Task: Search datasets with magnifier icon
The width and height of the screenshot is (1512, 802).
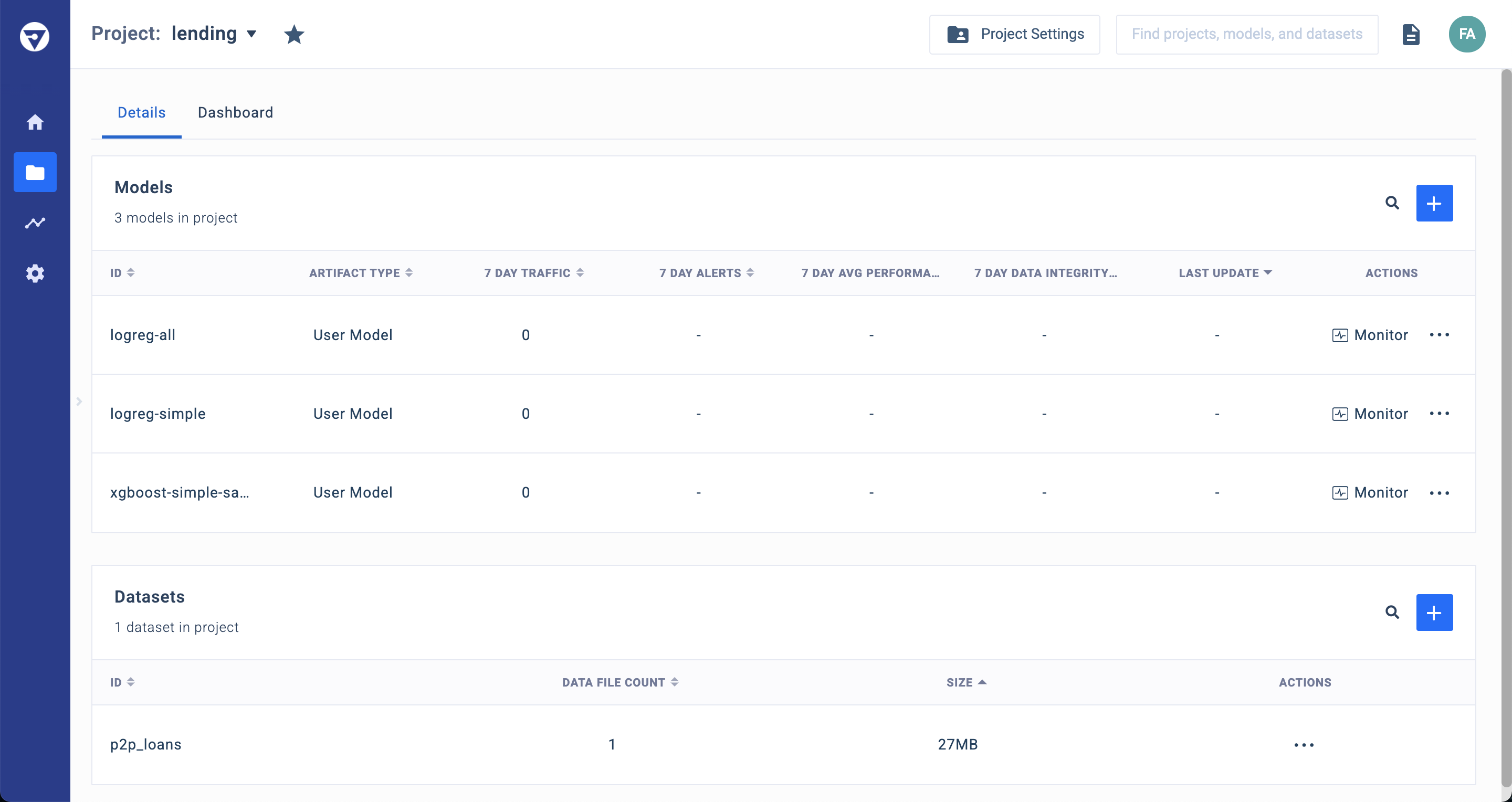Action: pyautogui.click(x=1392, y=613)
